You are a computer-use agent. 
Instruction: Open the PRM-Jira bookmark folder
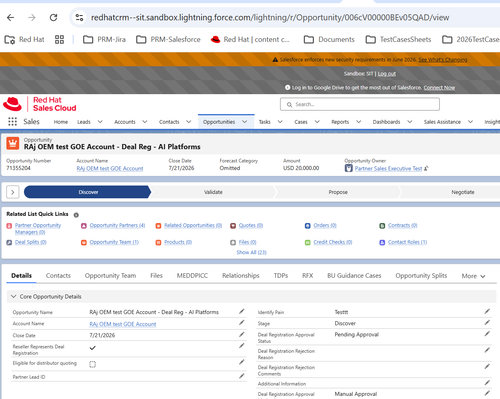(104, 40)
